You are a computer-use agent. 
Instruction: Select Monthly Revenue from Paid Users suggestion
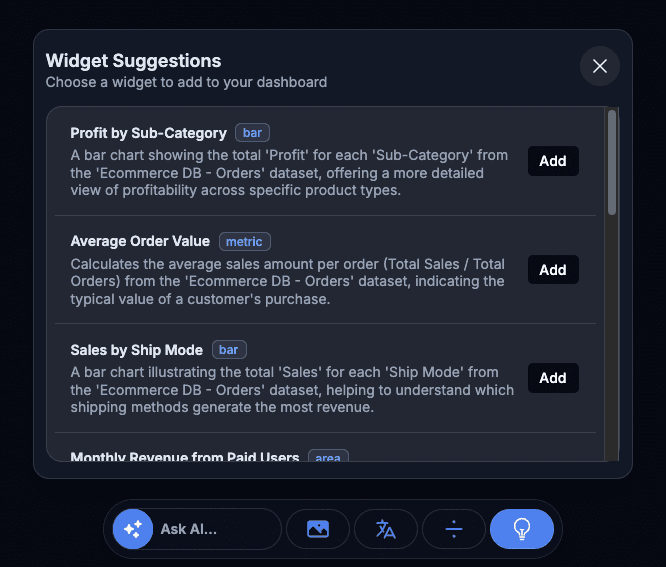185,457
